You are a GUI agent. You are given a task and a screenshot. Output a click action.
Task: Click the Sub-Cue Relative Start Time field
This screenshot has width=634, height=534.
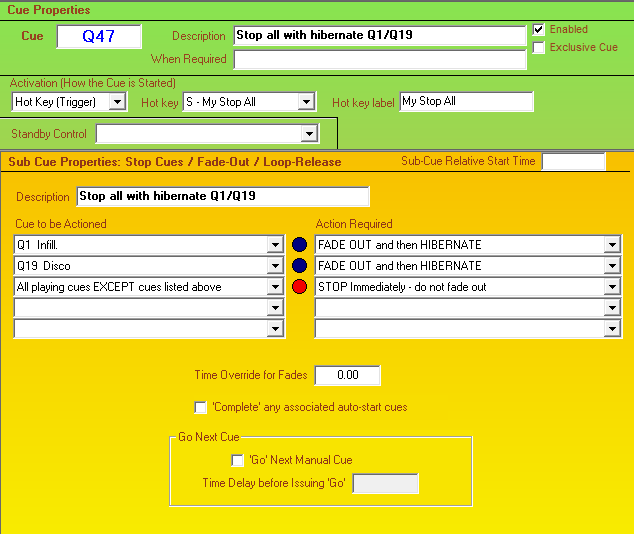(x=573, y=162)
